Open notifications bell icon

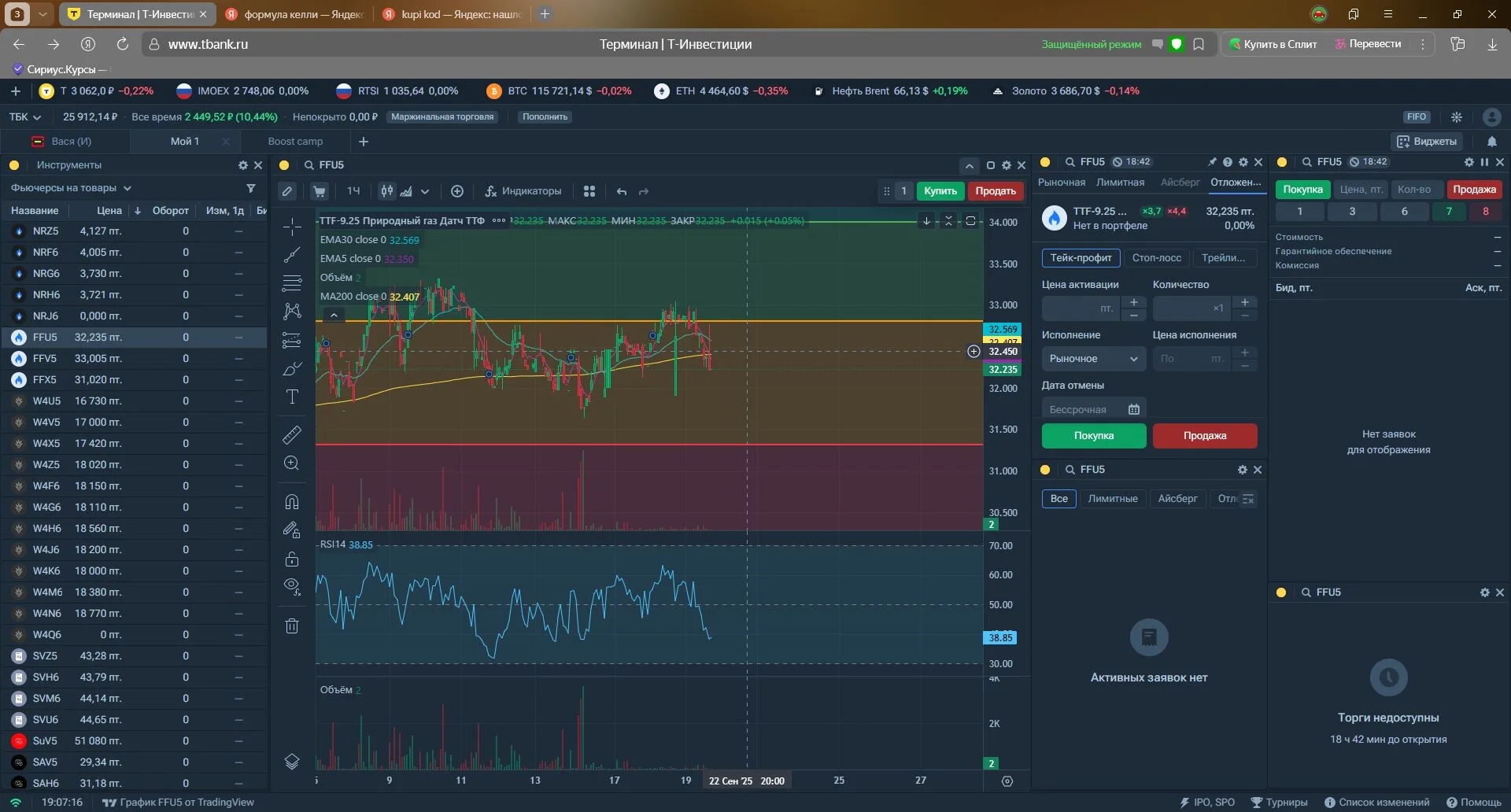point(1492,142)
